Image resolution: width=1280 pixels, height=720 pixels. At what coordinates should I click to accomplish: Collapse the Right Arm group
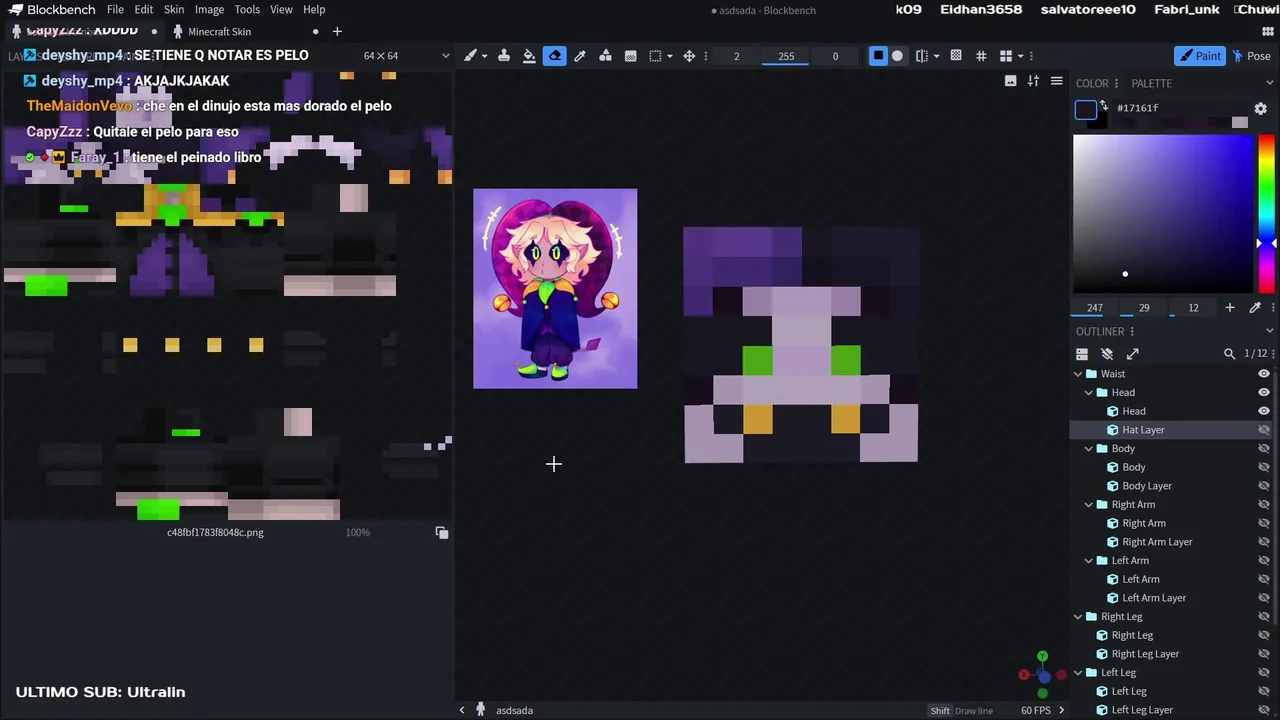1089,505
